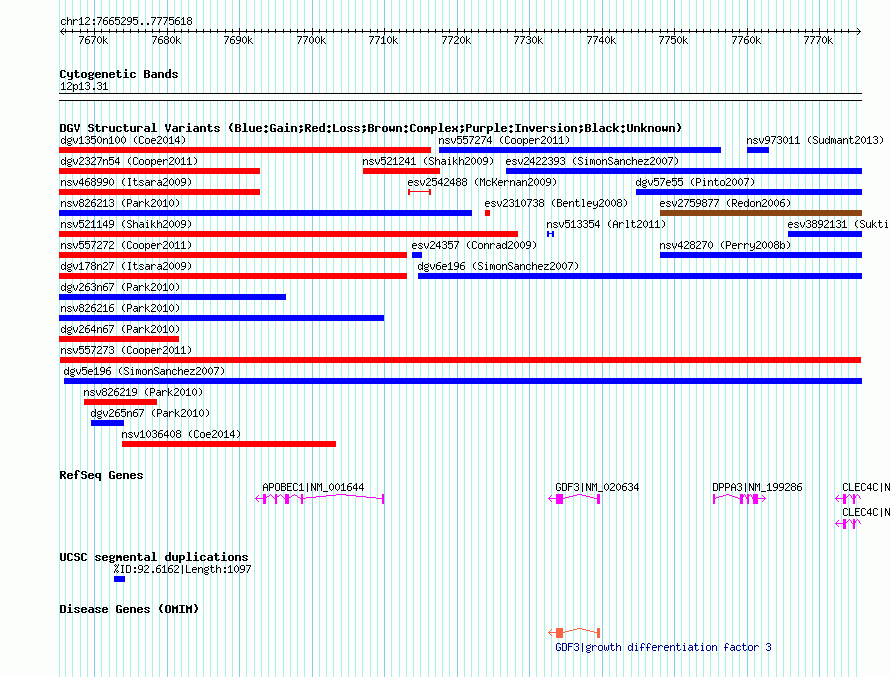The width and height of the screenshot is (890, 677).
Task: Click the dgv264n67 (Park2010) red bar
Action: (119, 339)
